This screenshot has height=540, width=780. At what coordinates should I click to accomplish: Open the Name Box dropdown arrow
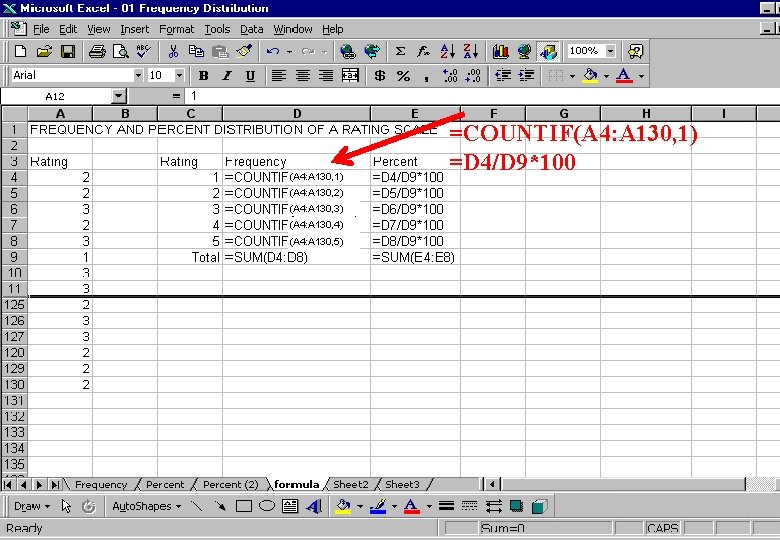(118, 96)
